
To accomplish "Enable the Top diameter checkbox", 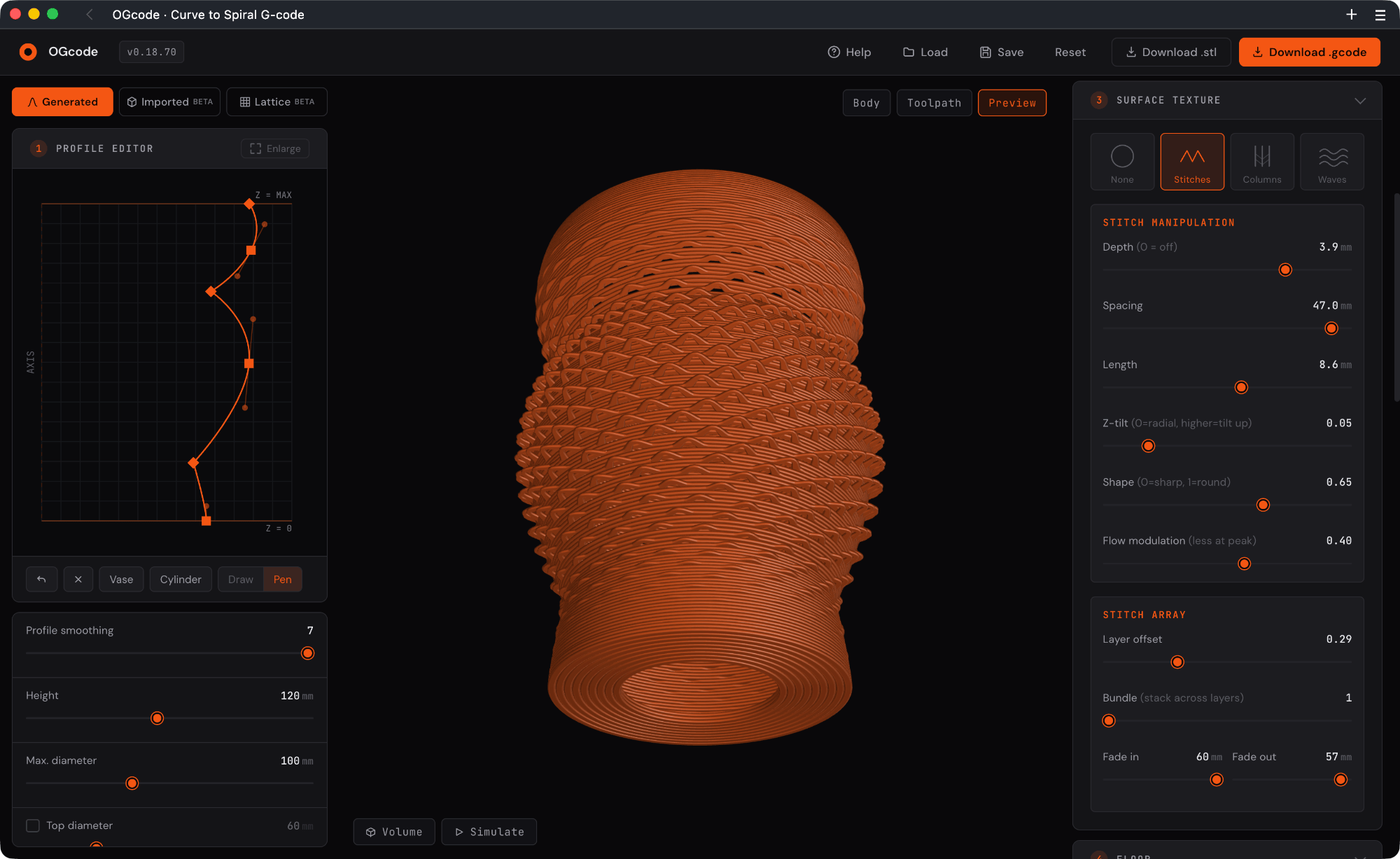I will tap(33, 825).
